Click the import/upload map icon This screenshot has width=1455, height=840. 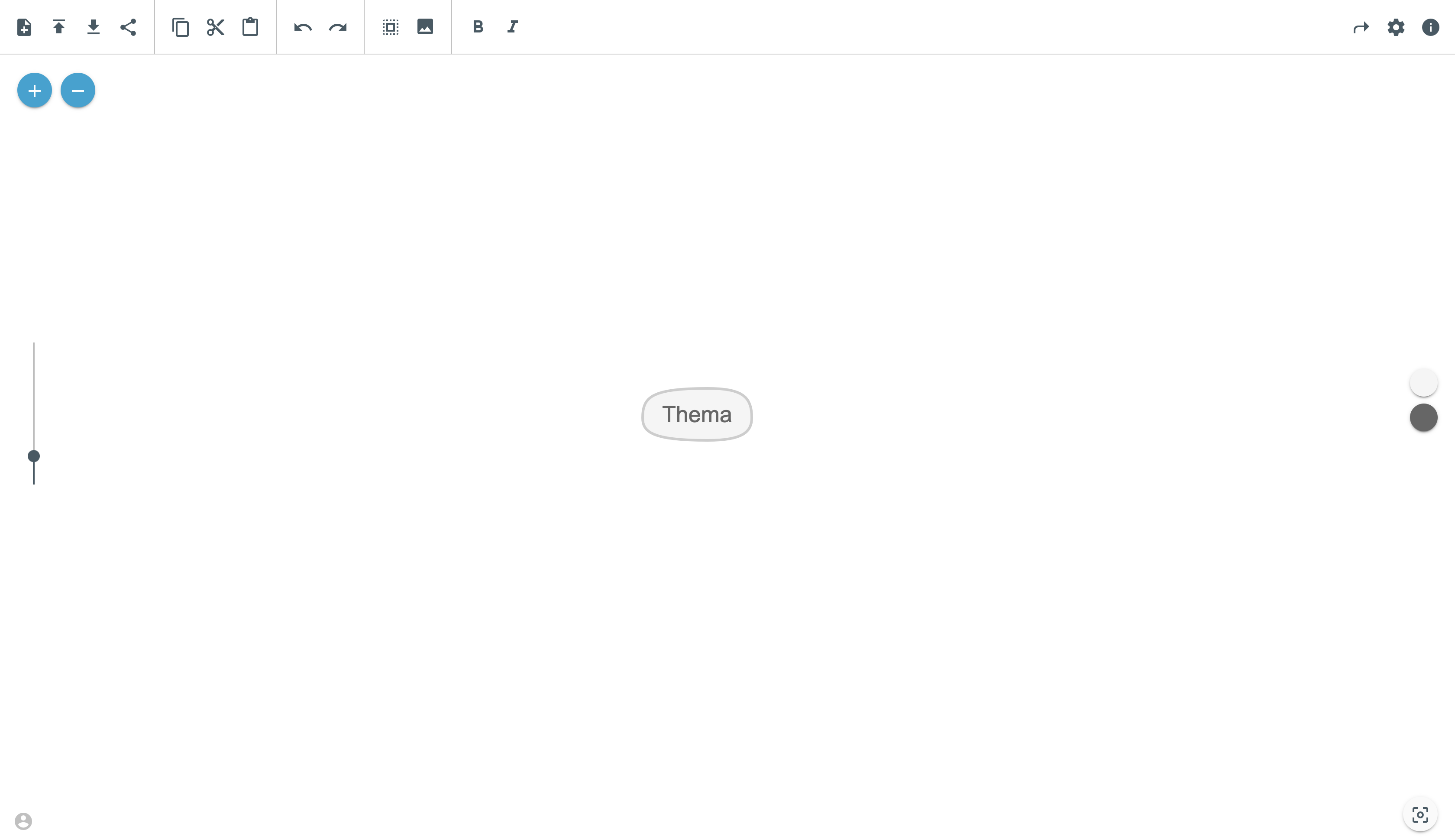pyautogui.click(x=59, y=27)
